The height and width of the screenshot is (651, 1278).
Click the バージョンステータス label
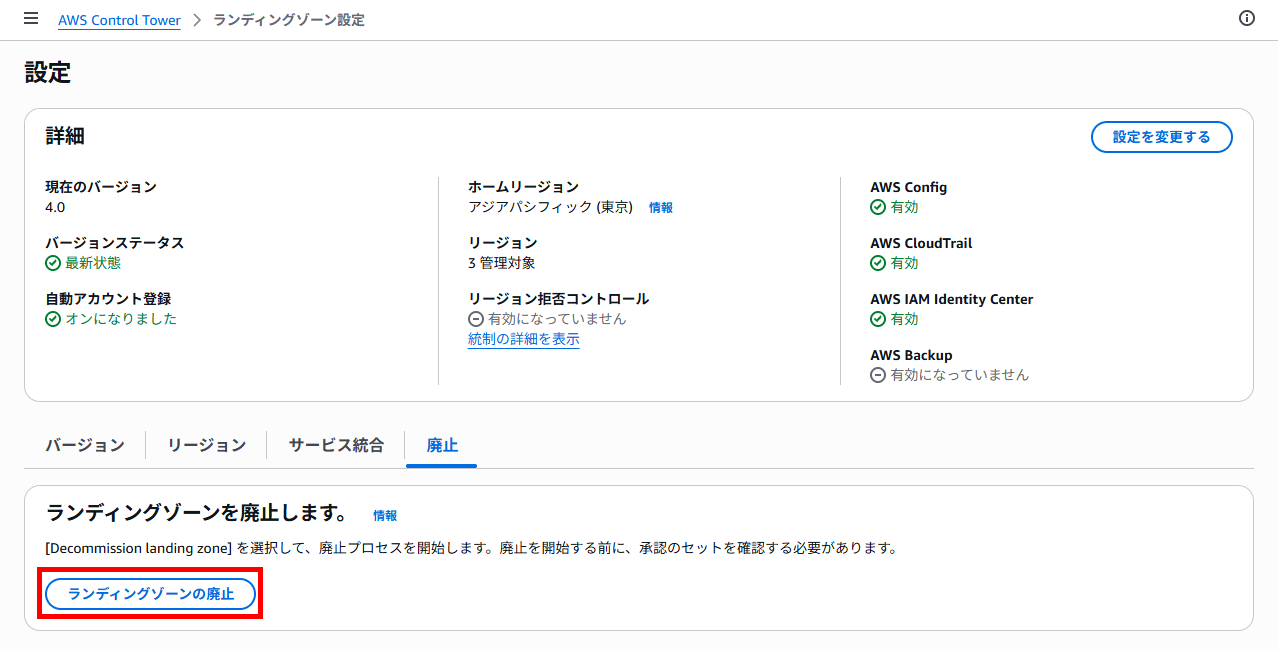pyautogui.click(x=115, y=243)
